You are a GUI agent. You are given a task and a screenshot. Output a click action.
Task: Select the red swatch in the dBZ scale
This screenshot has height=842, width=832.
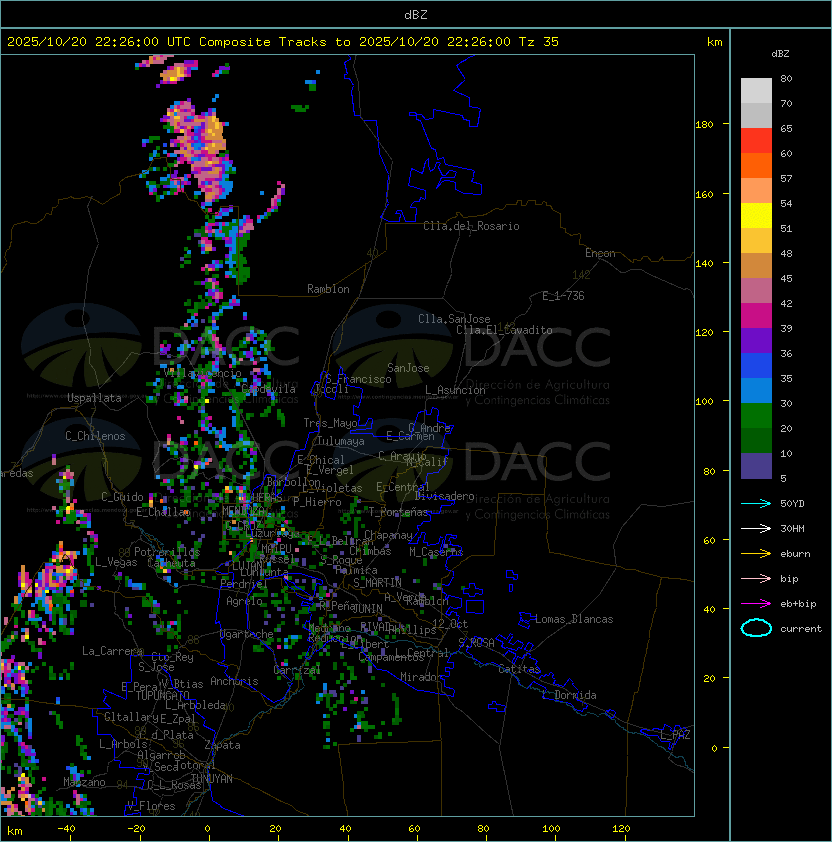click(756, 141)
